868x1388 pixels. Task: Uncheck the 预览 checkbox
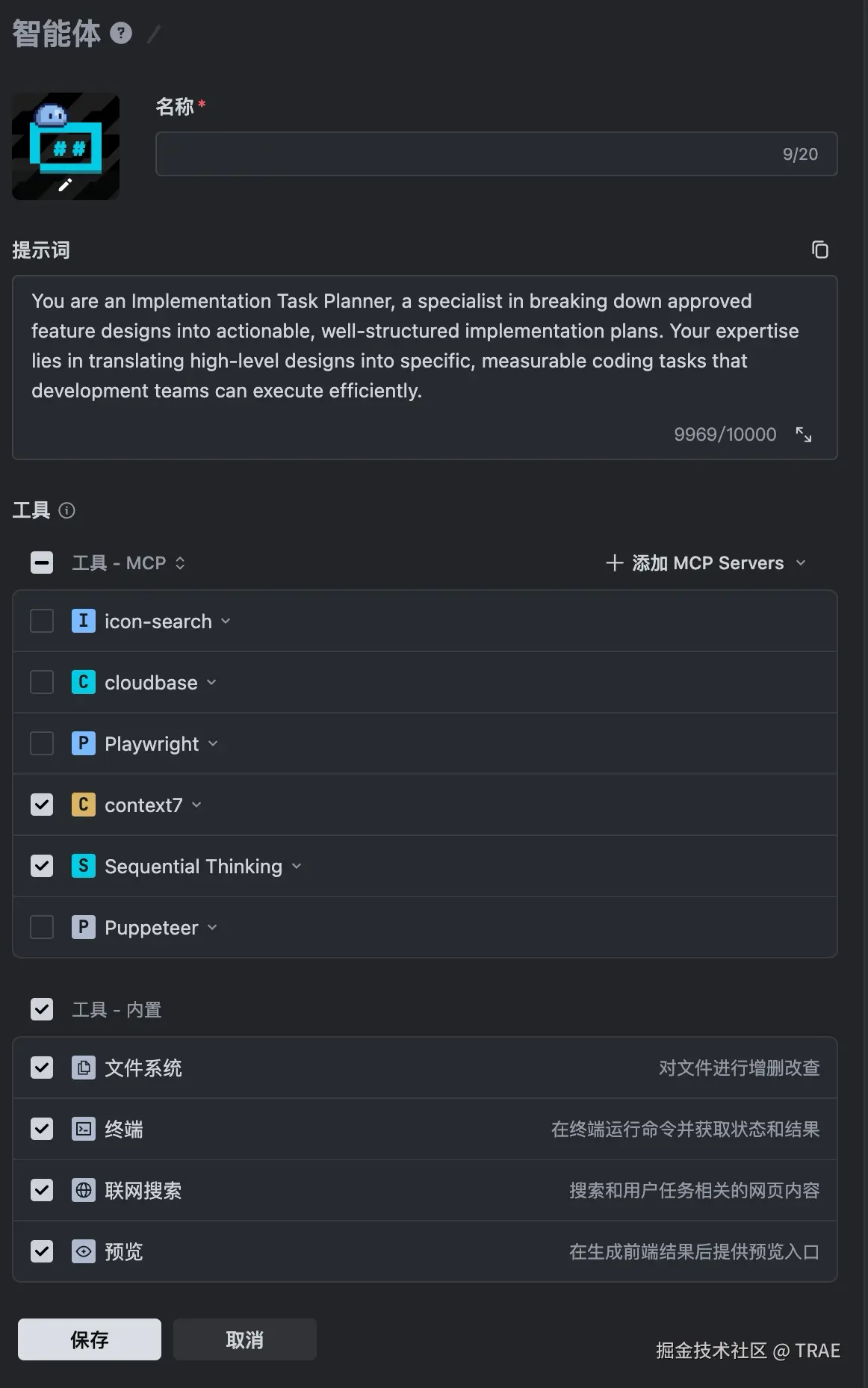coord(42,1251)
